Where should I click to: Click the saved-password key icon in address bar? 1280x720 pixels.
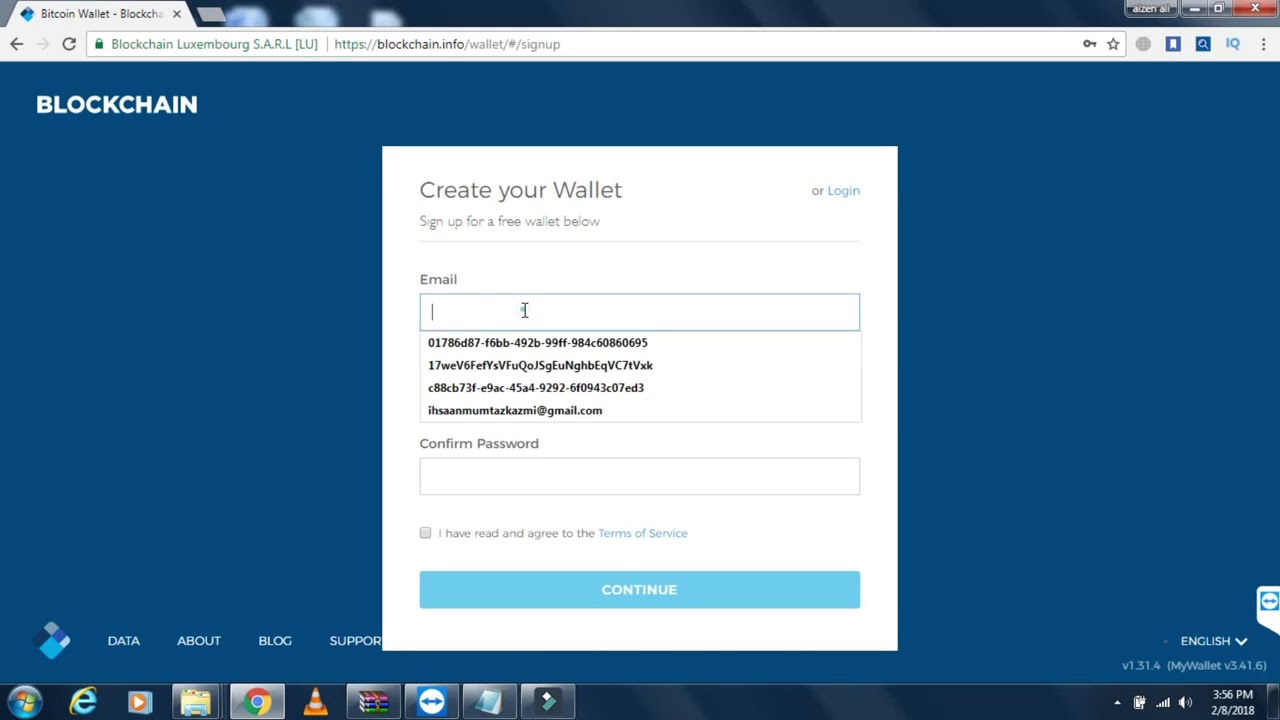(1089, 44)
